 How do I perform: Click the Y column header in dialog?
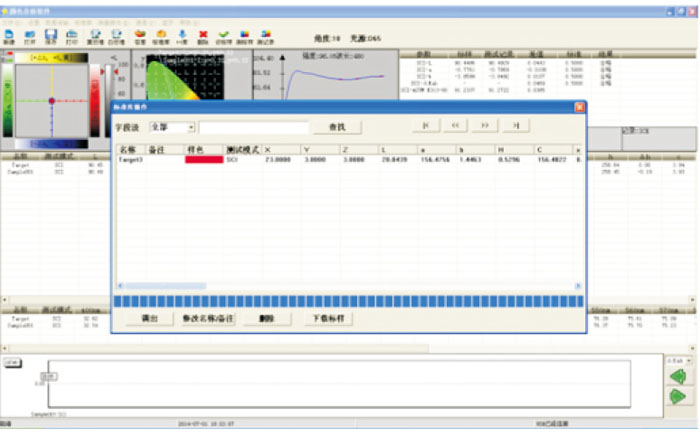click(320, 150)
